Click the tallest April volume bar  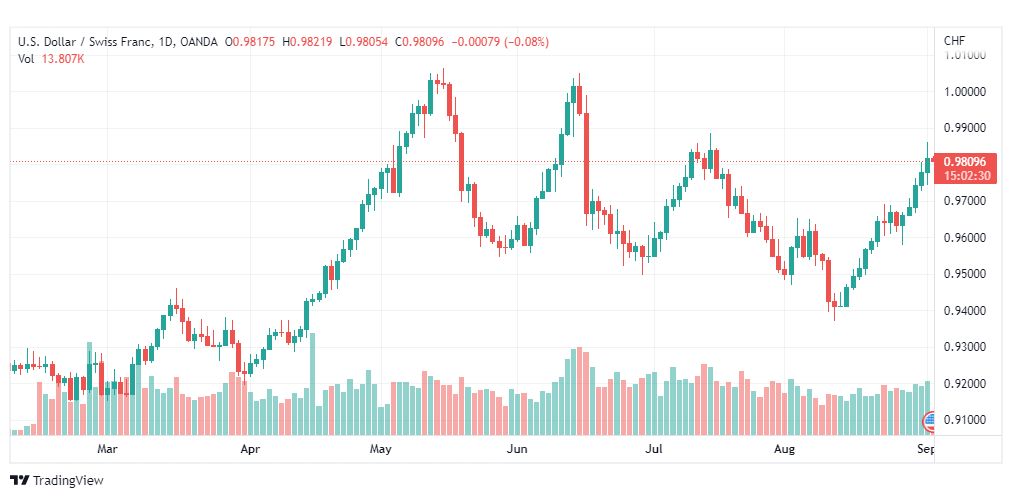(x=312, y=384)
